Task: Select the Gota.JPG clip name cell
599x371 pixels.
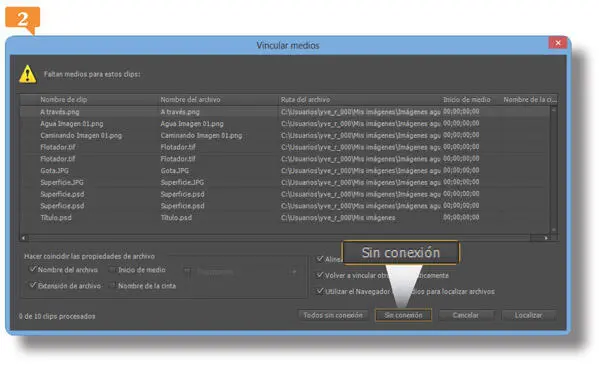Action: pyautogui.click(x=55, y=171)
